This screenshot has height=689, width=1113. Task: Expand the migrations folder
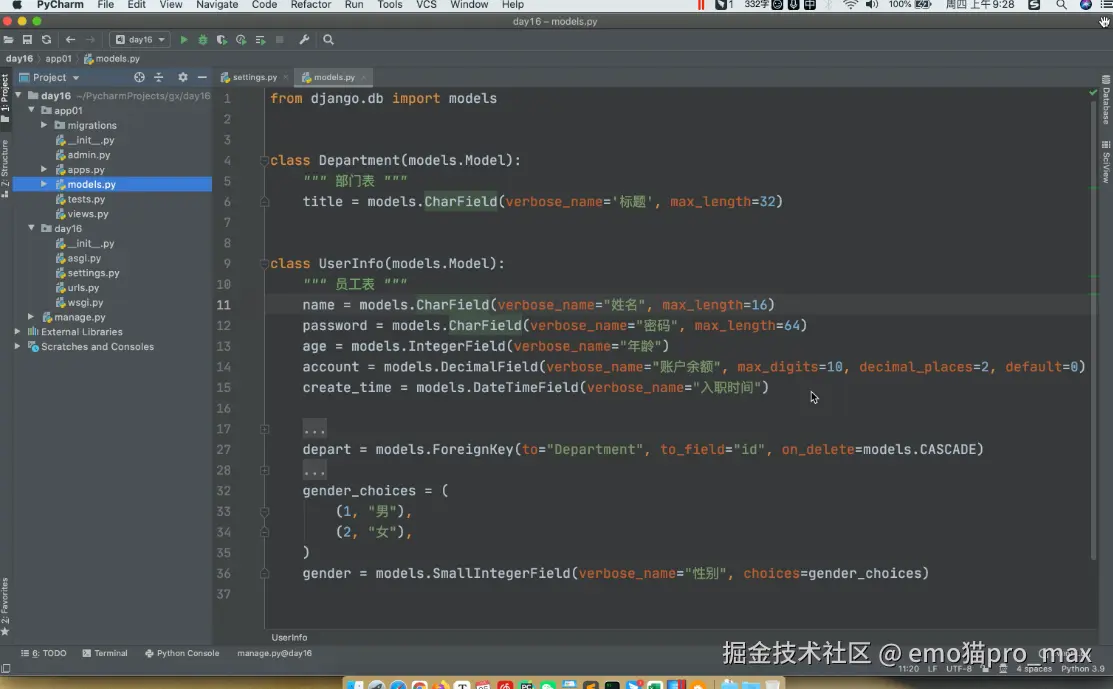(44, 125)
